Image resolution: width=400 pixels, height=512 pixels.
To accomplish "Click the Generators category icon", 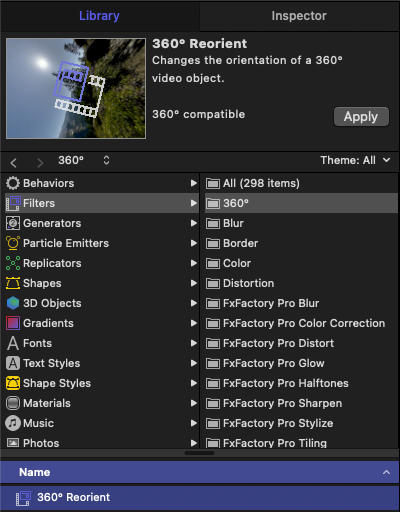I will click(x=13, y=223).
